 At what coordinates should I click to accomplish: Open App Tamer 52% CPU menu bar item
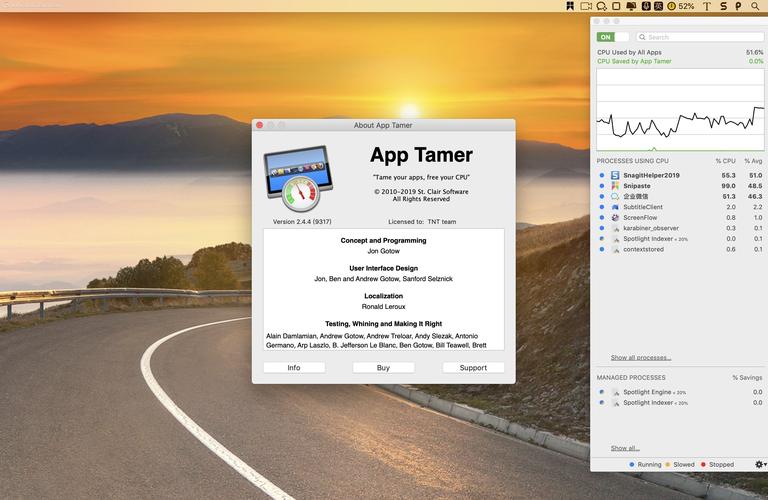click(681, 6)
